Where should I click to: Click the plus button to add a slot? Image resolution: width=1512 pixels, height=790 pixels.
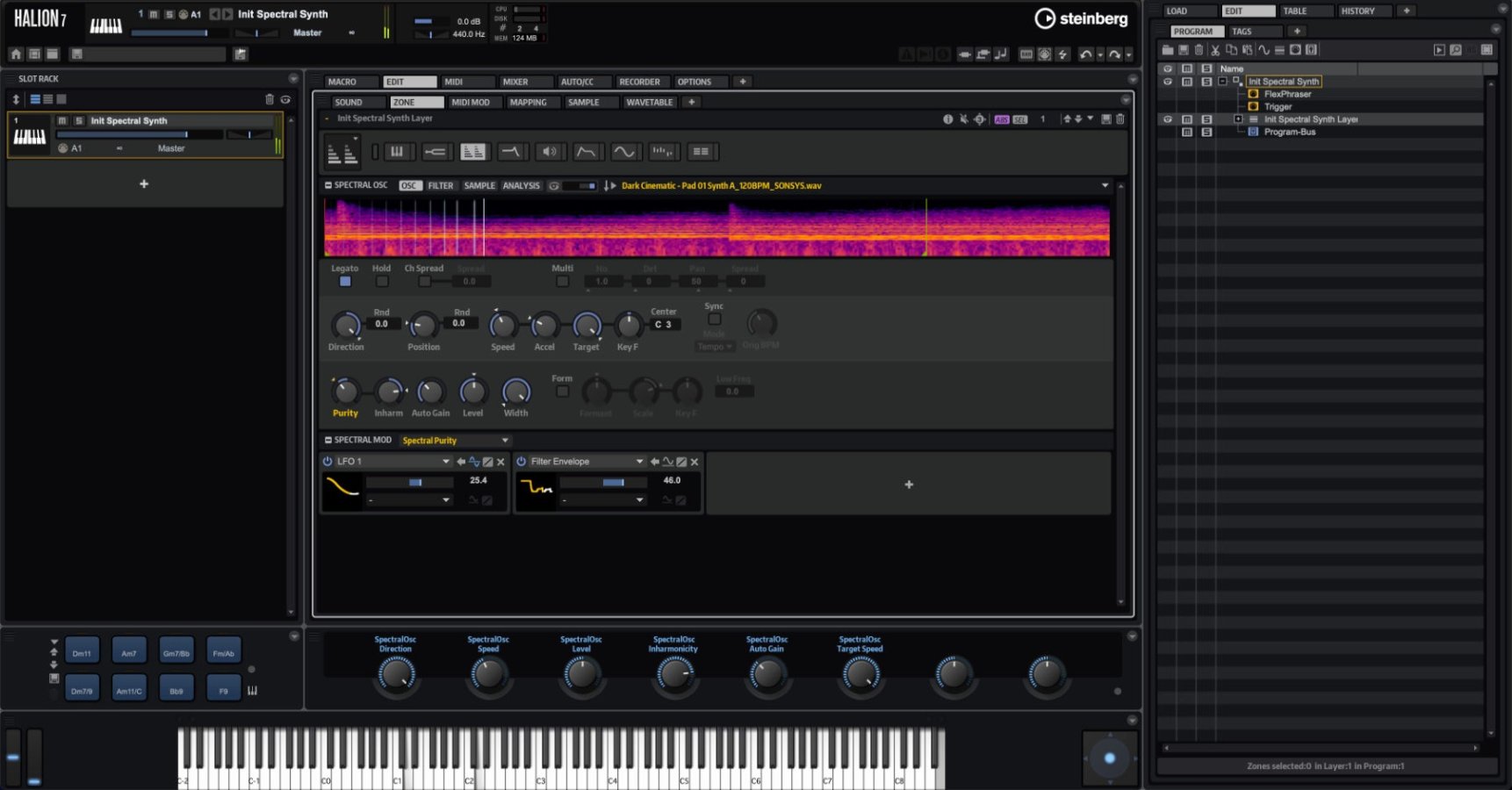144,183
